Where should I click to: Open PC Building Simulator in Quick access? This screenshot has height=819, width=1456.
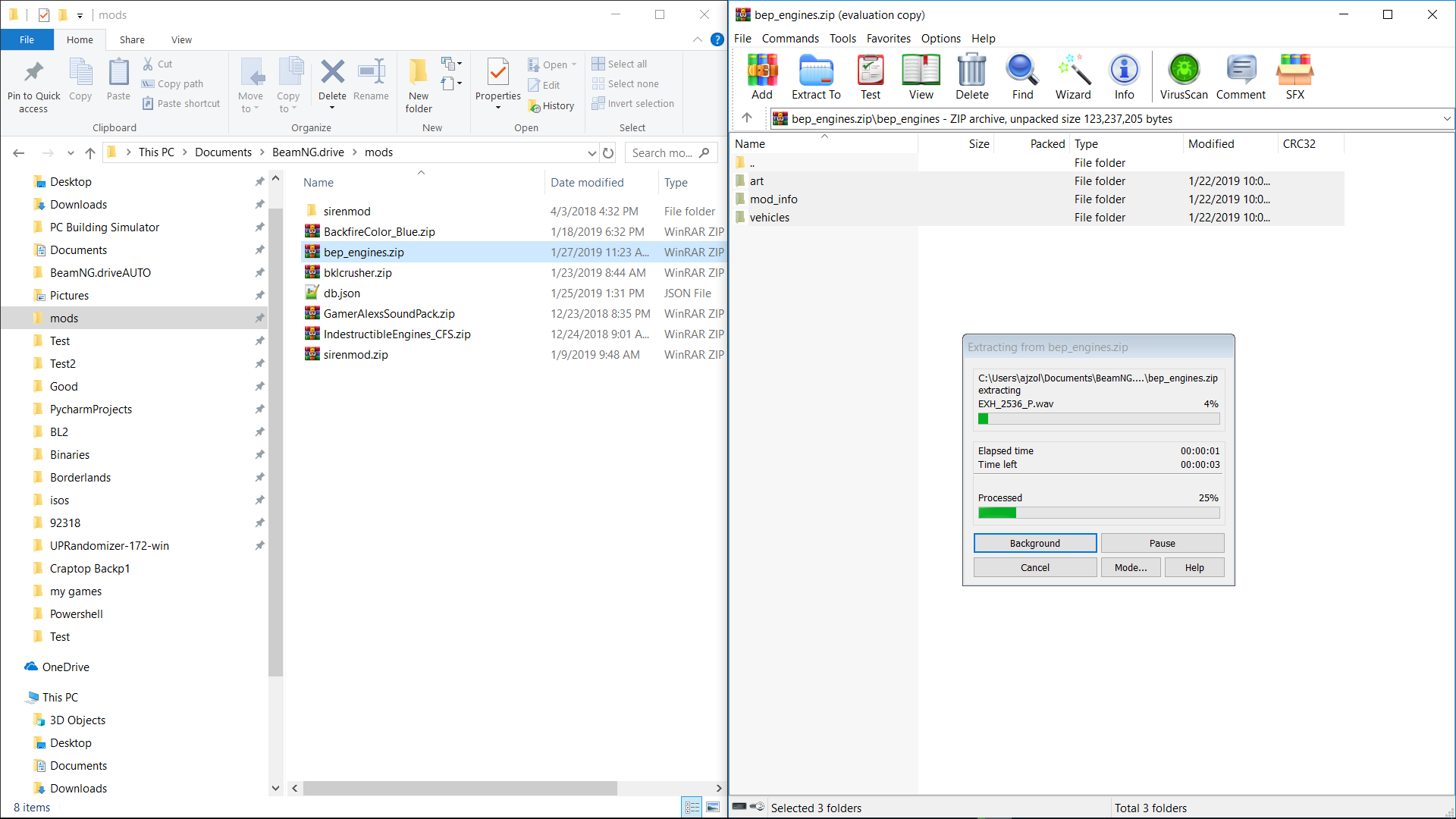[105, 227]
